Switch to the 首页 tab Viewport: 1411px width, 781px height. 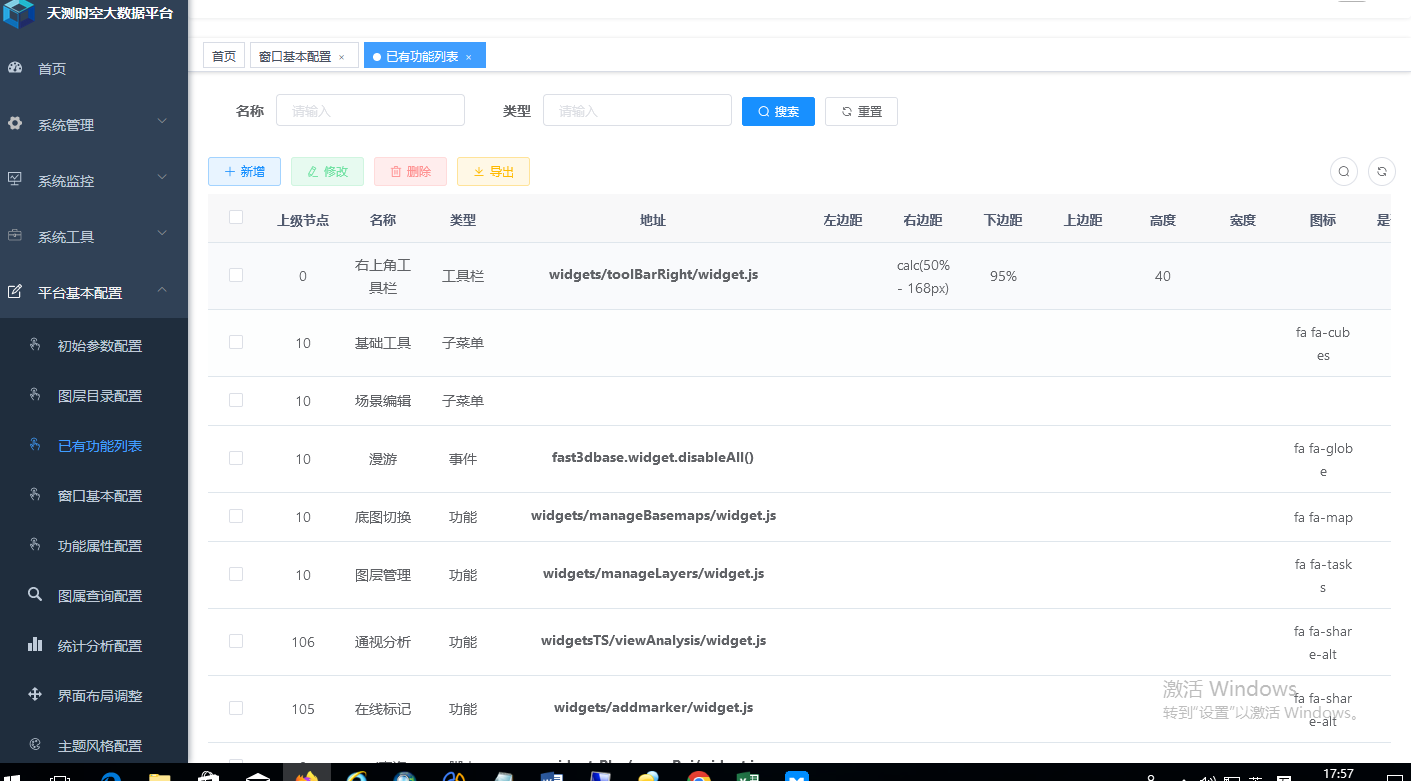(223, 55)
